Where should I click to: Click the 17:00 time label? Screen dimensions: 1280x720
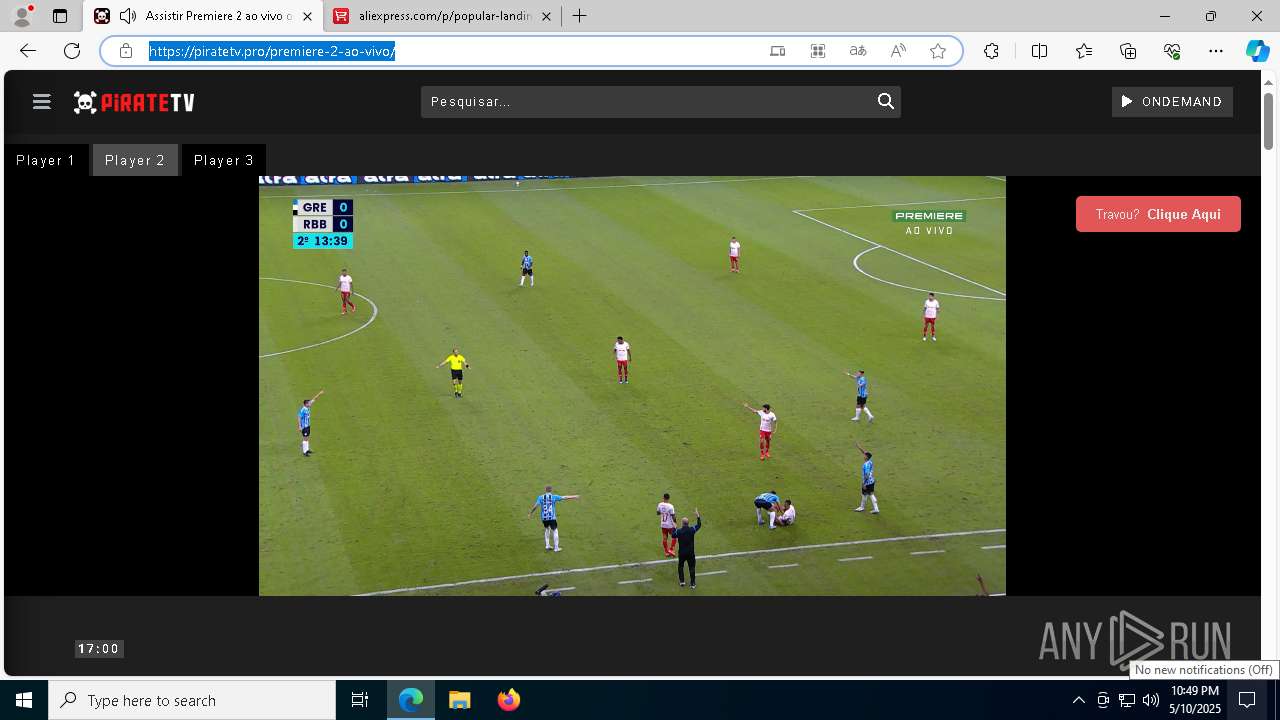tap(99, 649)
